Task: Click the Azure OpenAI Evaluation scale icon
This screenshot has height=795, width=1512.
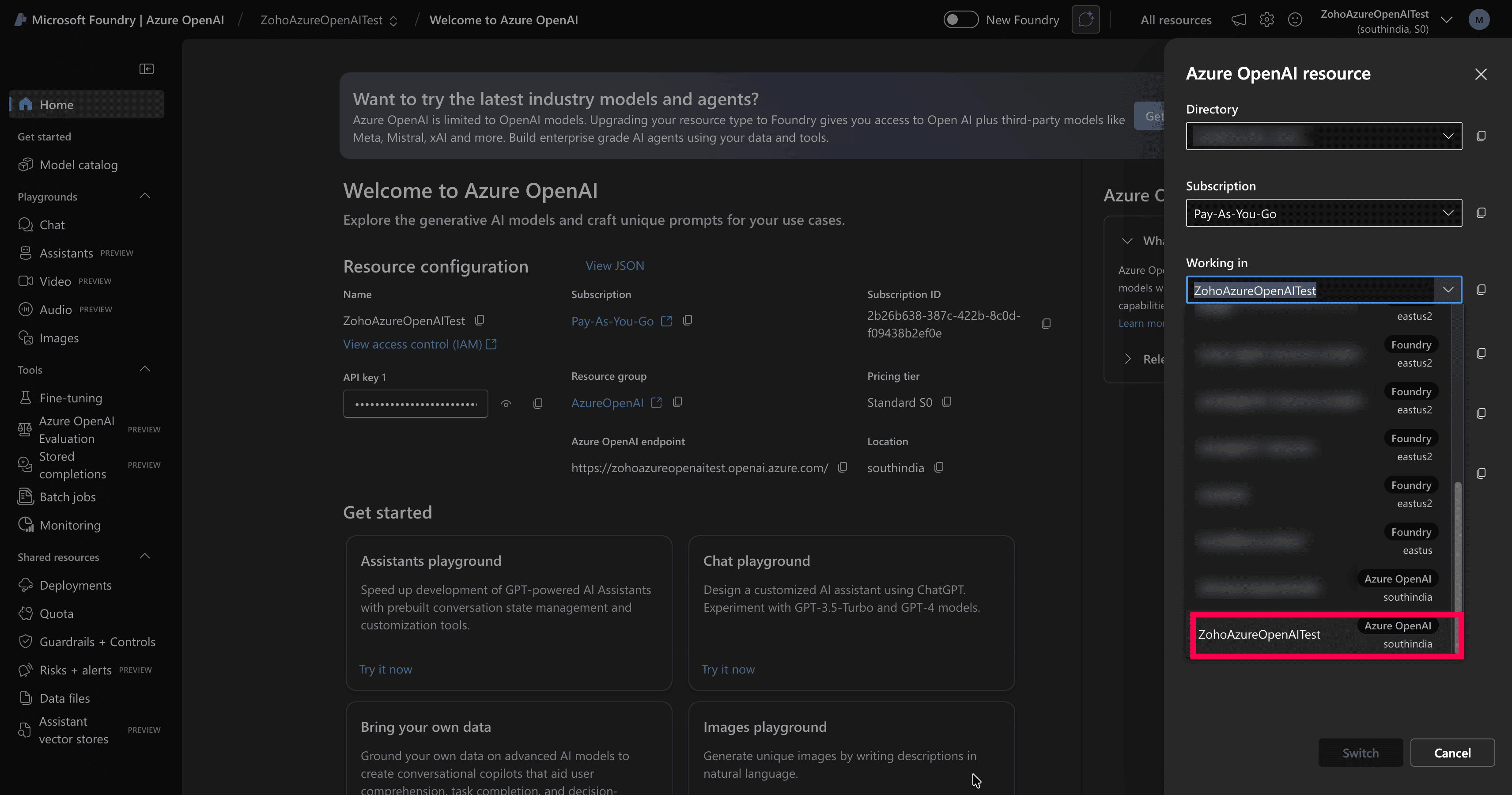Action: coord(25,430)
